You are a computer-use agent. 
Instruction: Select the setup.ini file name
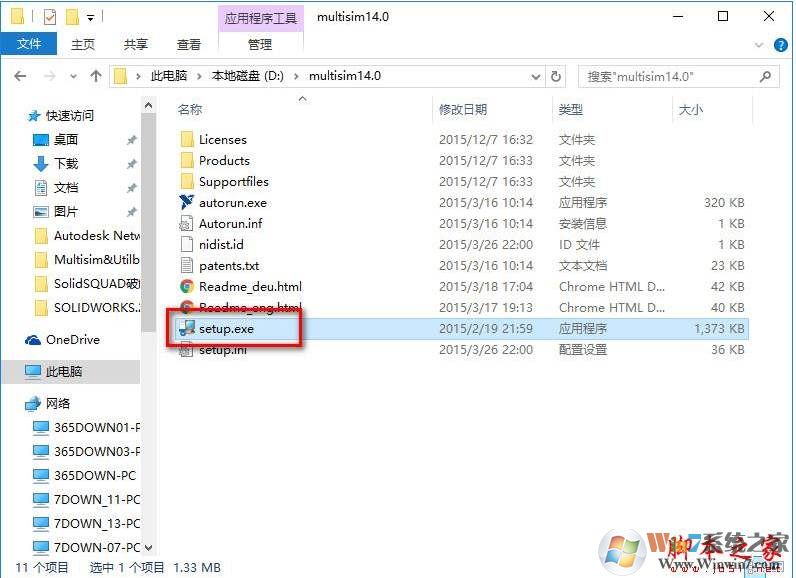(x=223, y=350)
